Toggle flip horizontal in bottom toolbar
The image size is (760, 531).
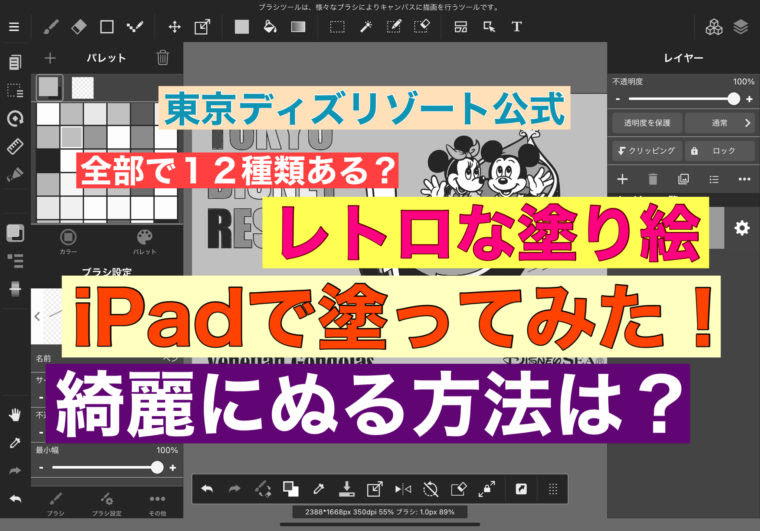(x=403, y=489)
